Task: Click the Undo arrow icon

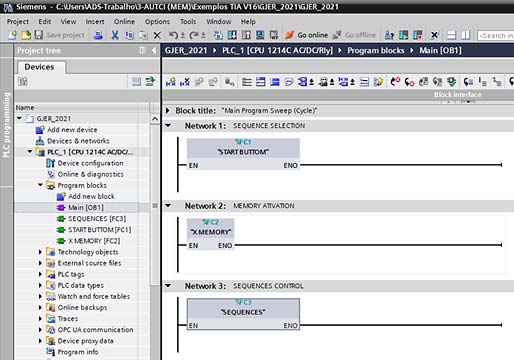Action: click(x=173, y=35)
